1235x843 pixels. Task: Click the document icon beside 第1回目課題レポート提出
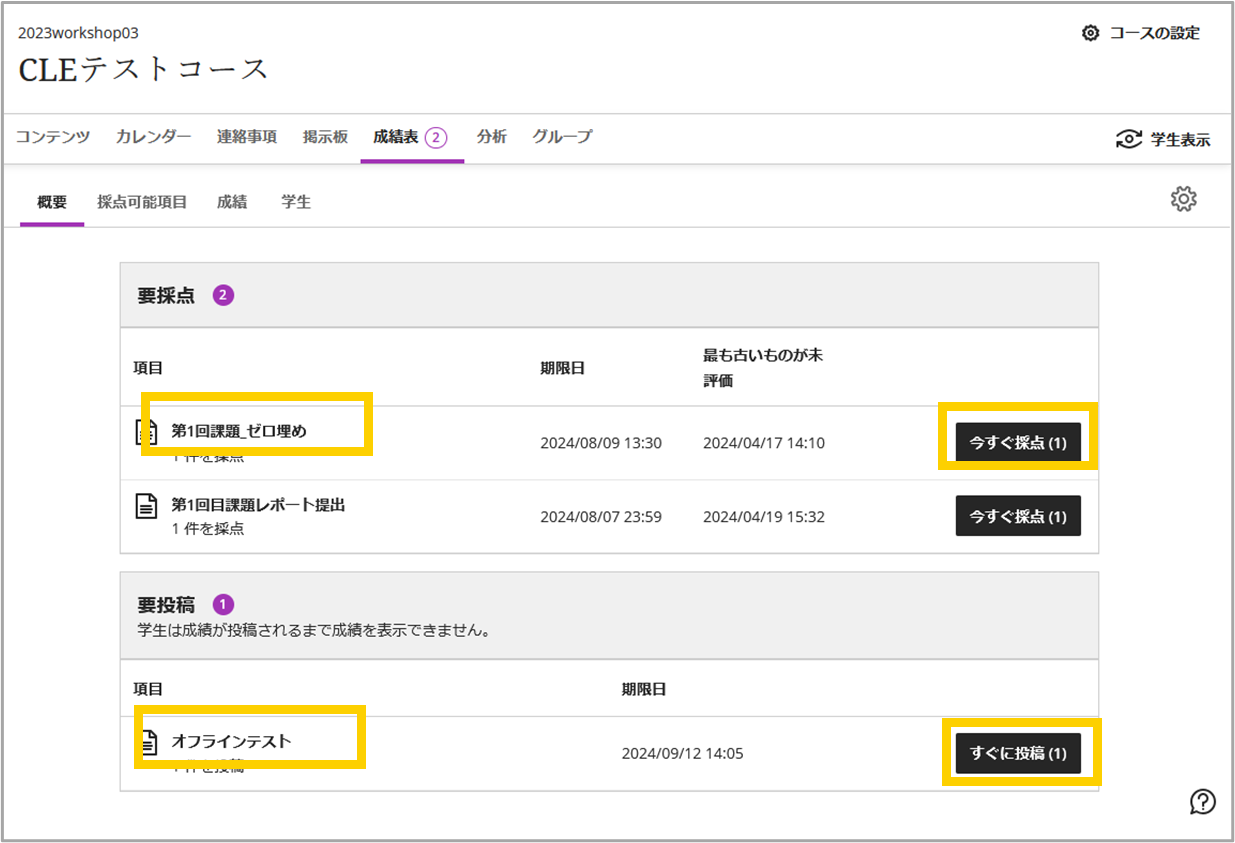pos(146,506)
